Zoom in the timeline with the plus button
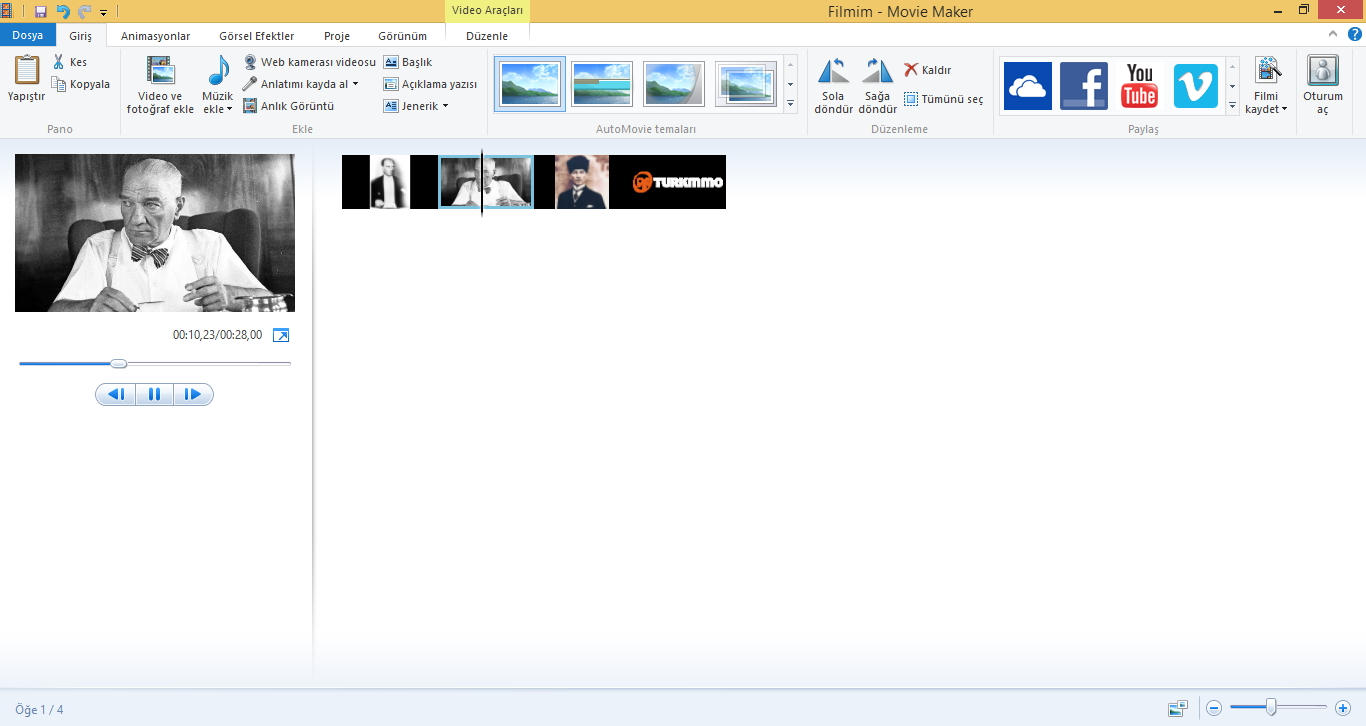 (x=1343, y=708)
